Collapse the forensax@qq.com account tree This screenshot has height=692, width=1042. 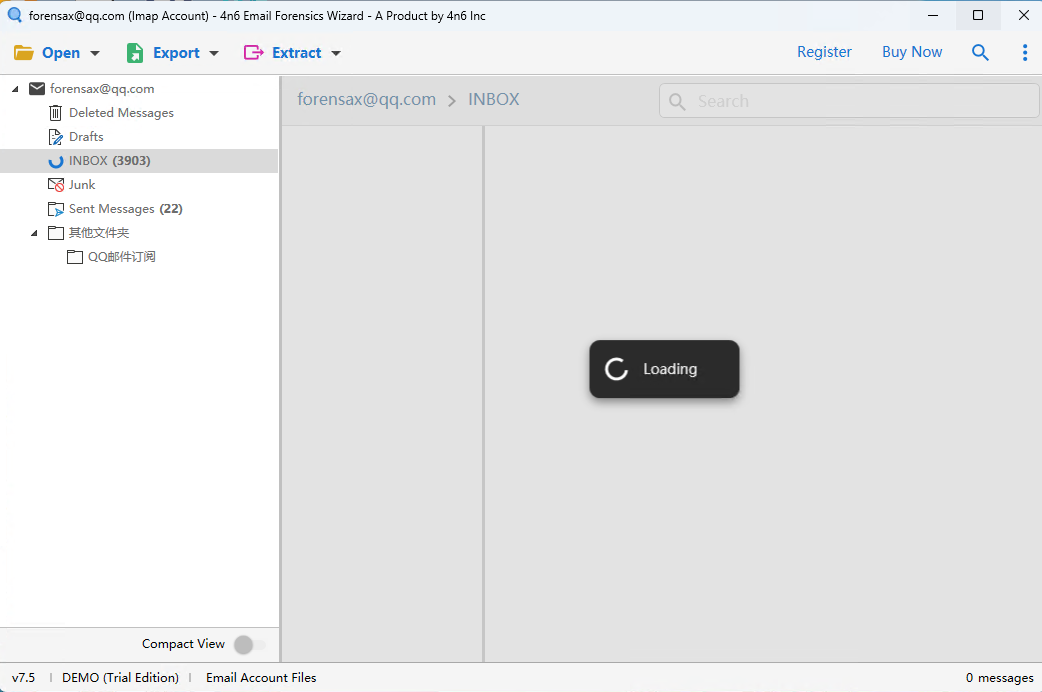15,89
